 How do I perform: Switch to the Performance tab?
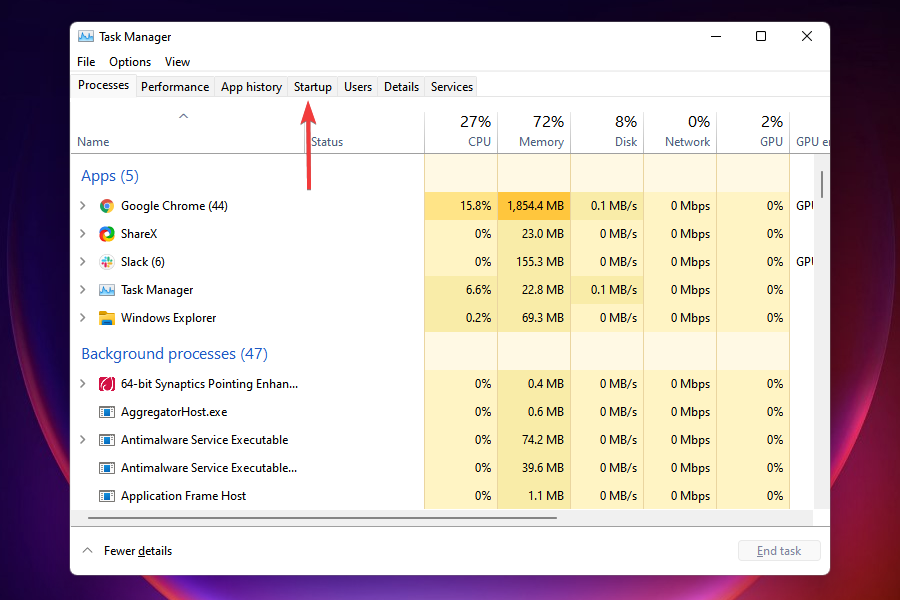(175, 87)
